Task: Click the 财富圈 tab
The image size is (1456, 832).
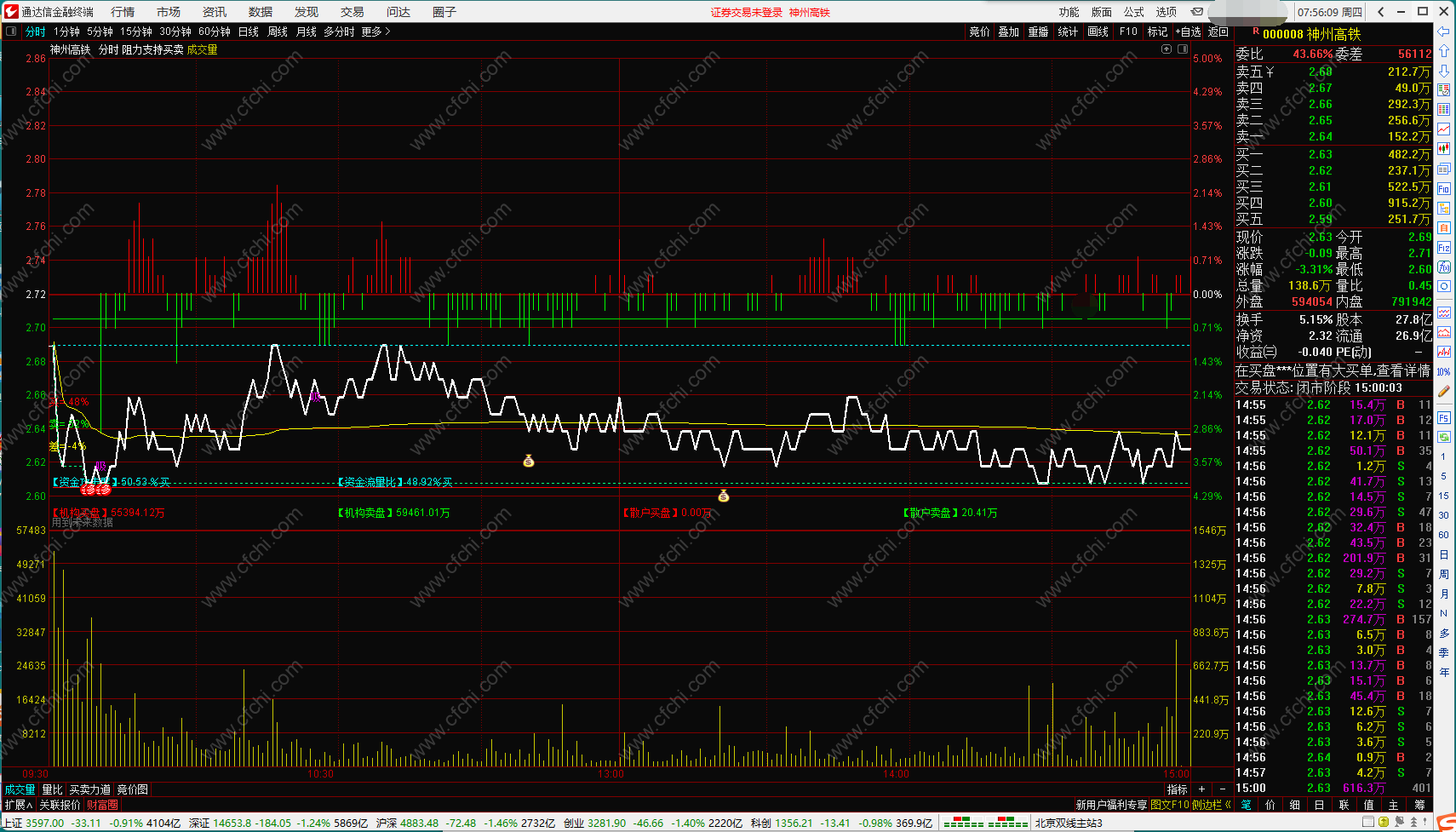Action: [102, 805]
